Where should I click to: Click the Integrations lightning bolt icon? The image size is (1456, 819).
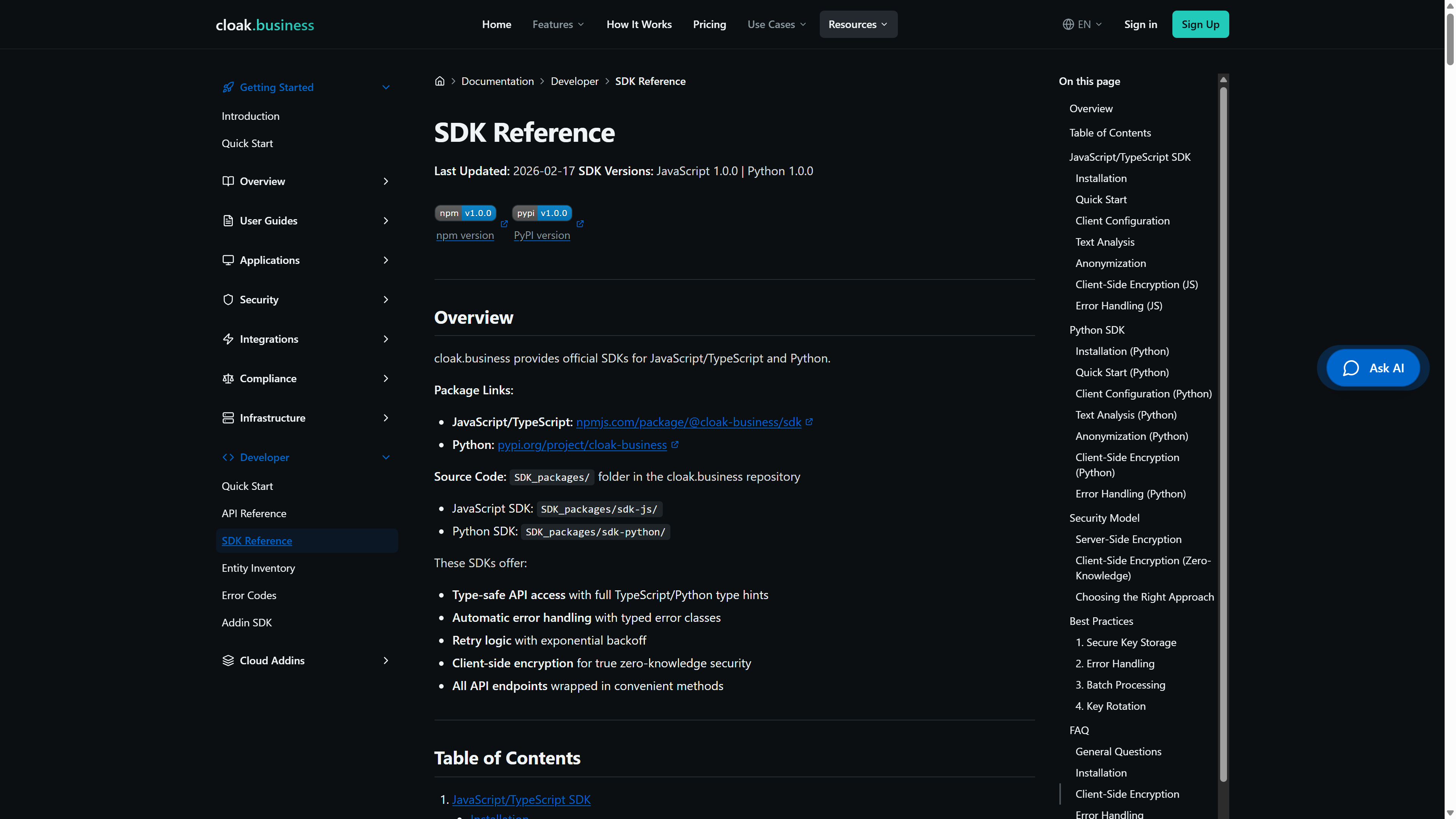point(228,339)
